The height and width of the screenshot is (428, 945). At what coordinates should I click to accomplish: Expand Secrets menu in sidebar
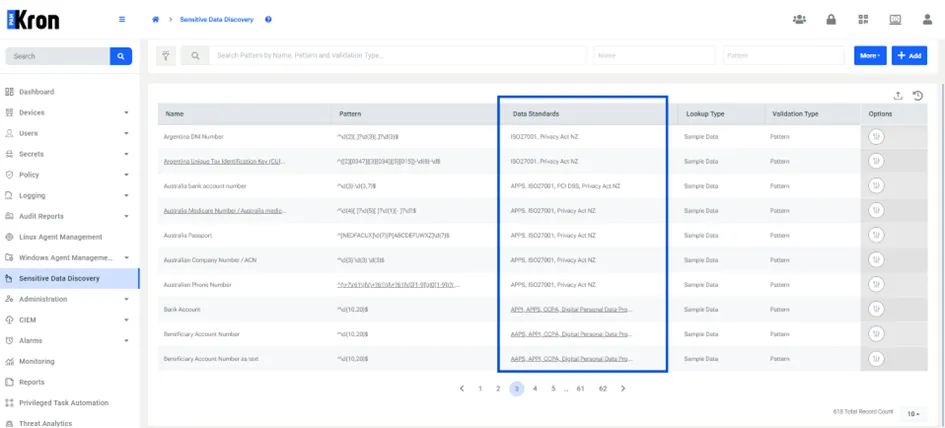click(72, 154)
